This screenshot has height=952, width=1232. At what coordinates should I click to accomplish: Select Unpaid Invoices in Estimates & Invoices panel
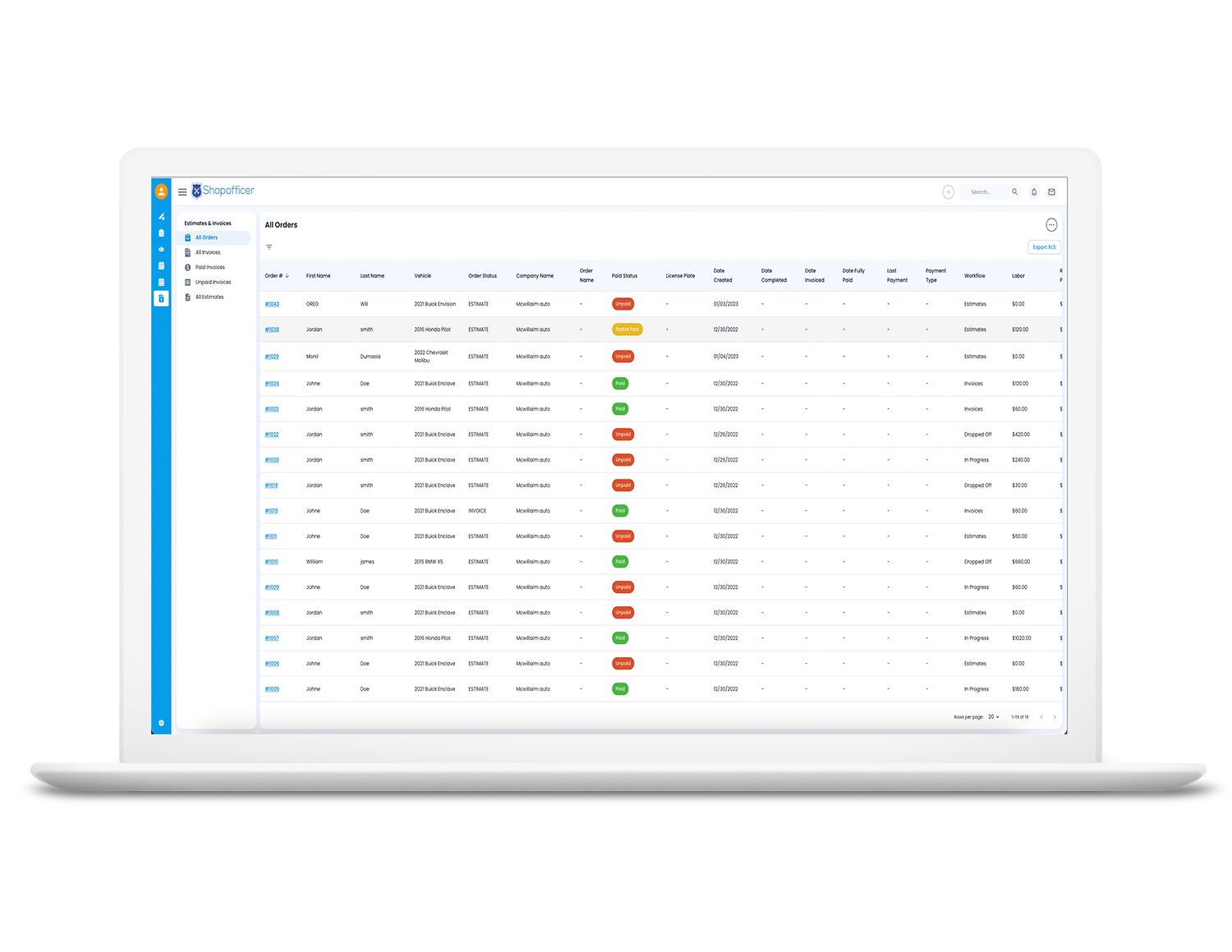[x=213, y=282]
